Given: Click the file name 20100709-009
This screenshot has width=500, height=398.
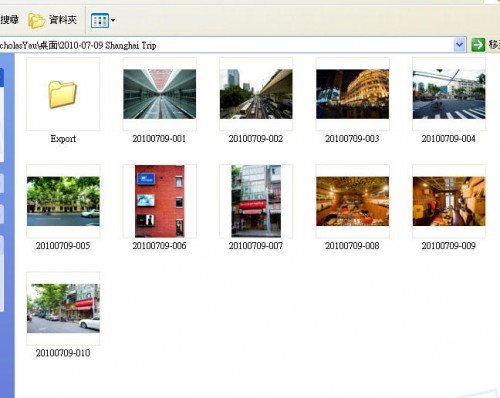Looking at the screenshot, I should (448, 246).
